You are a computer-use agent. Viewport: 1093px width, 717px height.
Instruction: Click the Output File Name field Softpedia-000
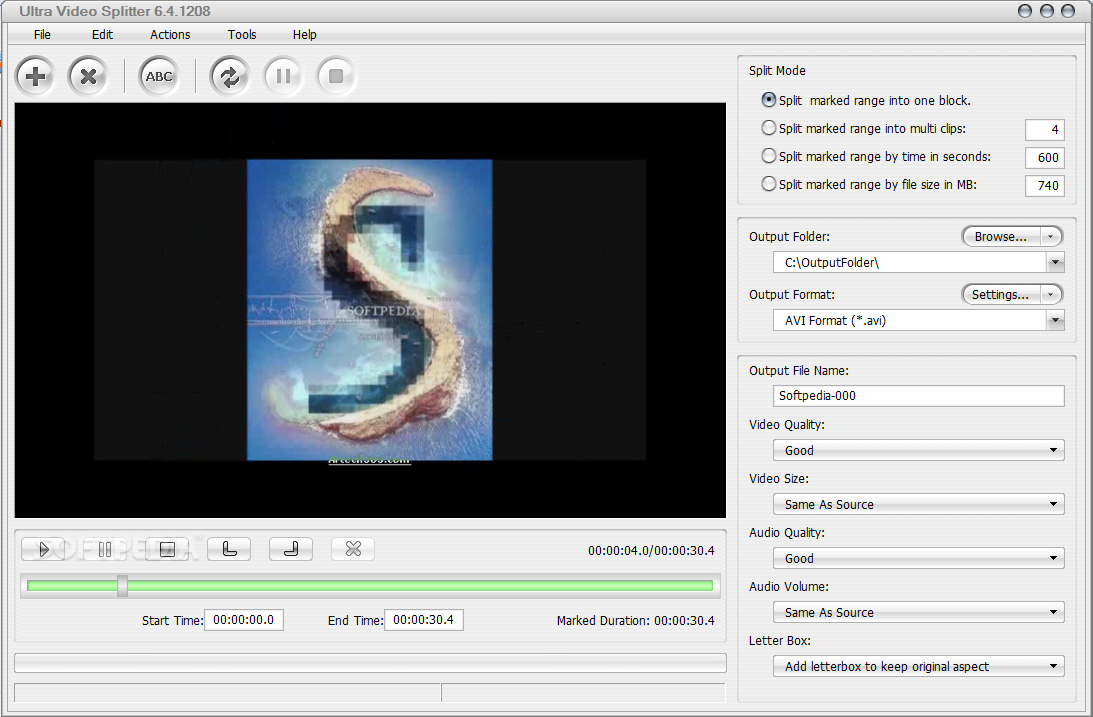tap(919, 396)
